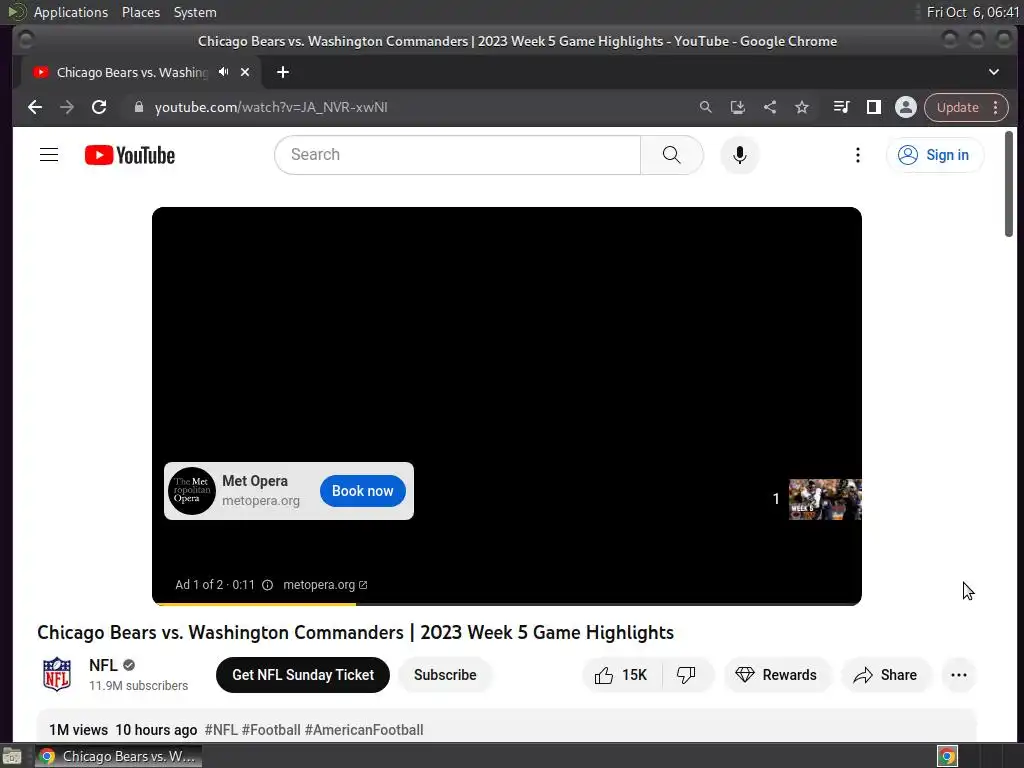Expand tab search chevron
Viewport: 1024px width, 768px height.
click(993, 72)
